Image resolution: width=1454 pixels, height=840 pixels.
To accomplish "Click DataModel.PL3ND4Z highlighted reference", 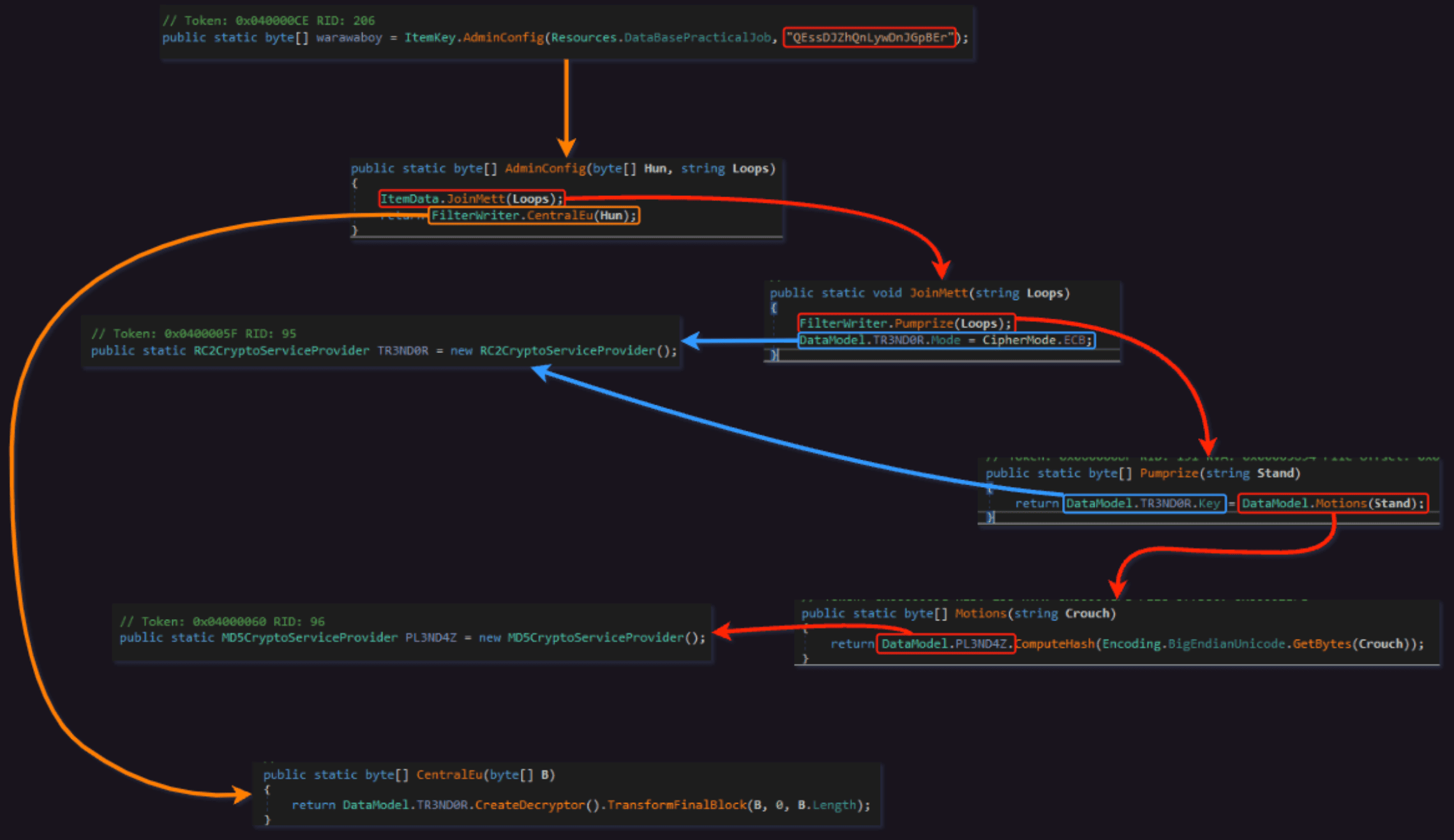I will [x=945, y=644].
